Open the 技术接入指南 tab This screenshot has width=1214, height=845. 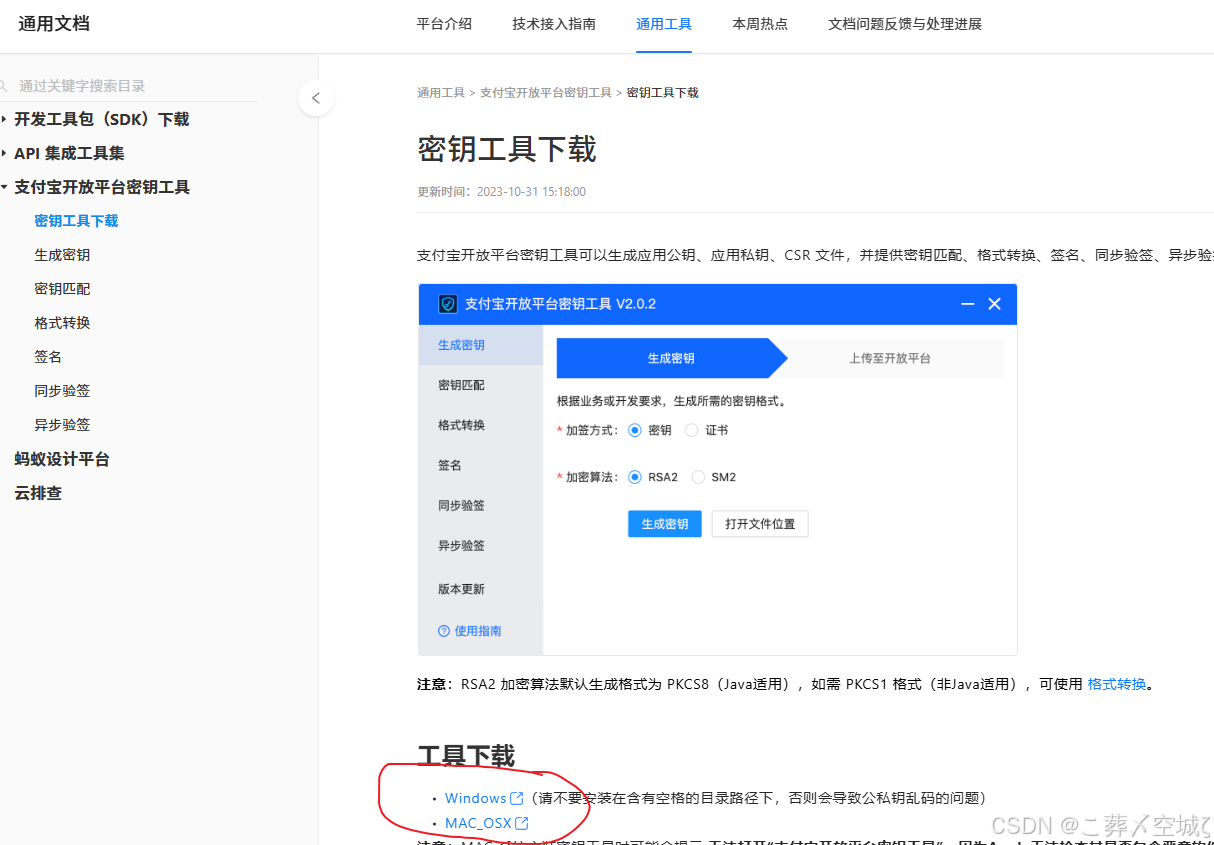554,24
